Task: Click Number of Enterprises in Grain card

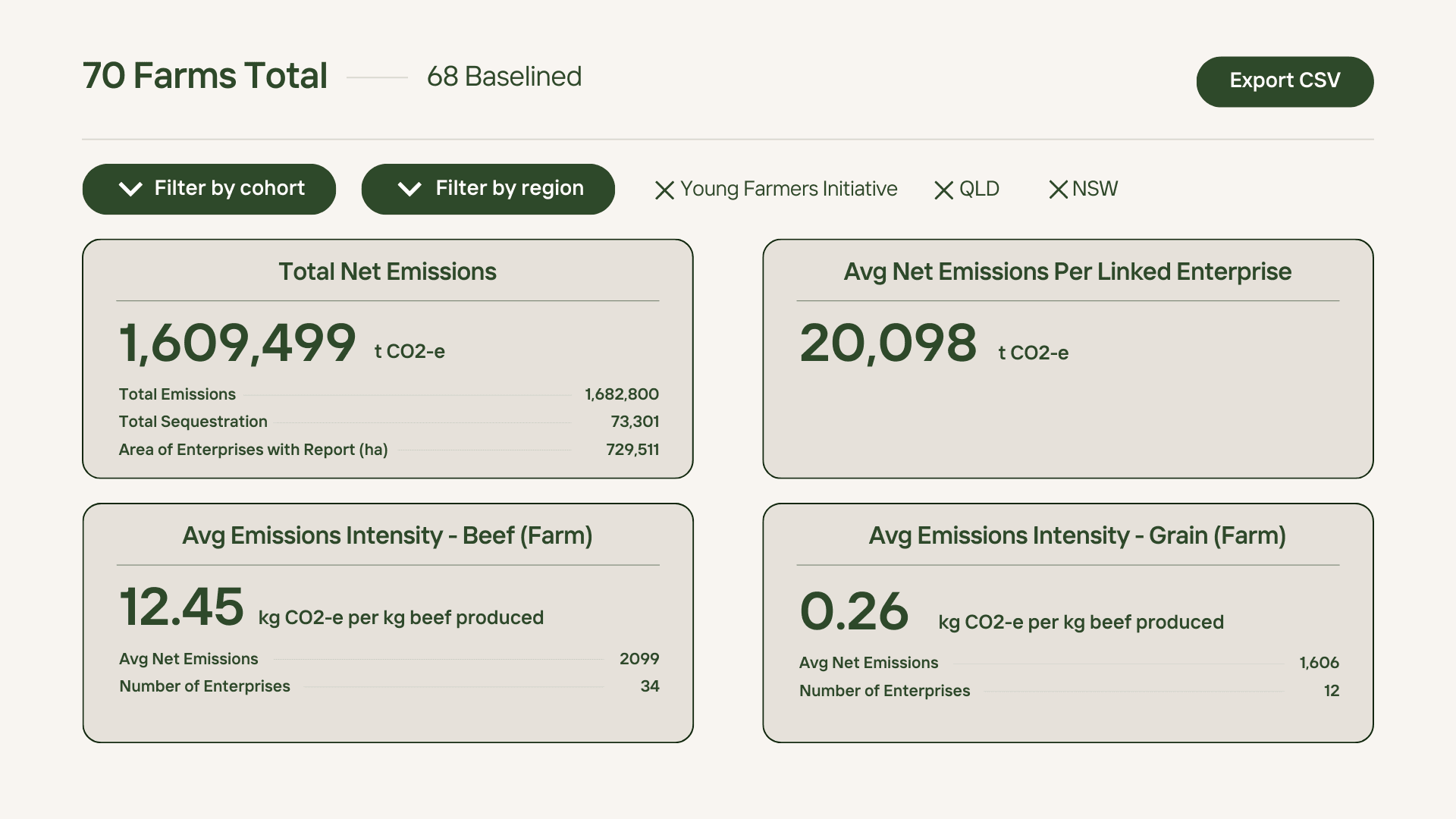Action: pos(884,691)
